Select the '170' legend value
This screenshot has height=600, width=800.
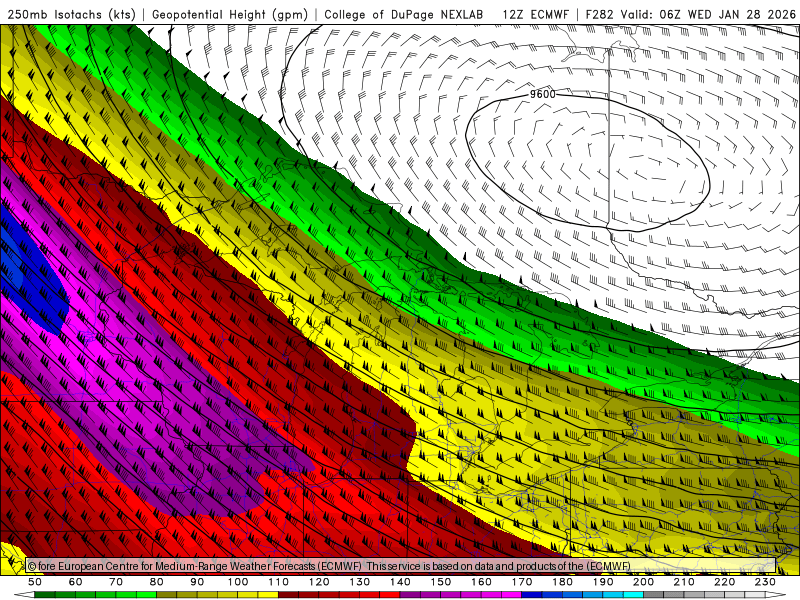522,582
